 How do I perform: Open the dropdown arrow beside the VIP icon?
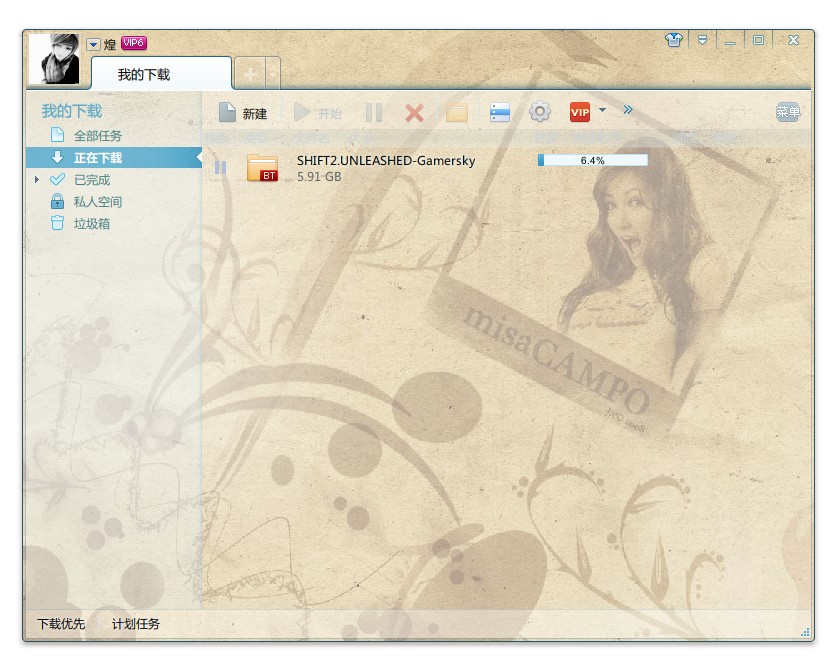pos(602,111)
